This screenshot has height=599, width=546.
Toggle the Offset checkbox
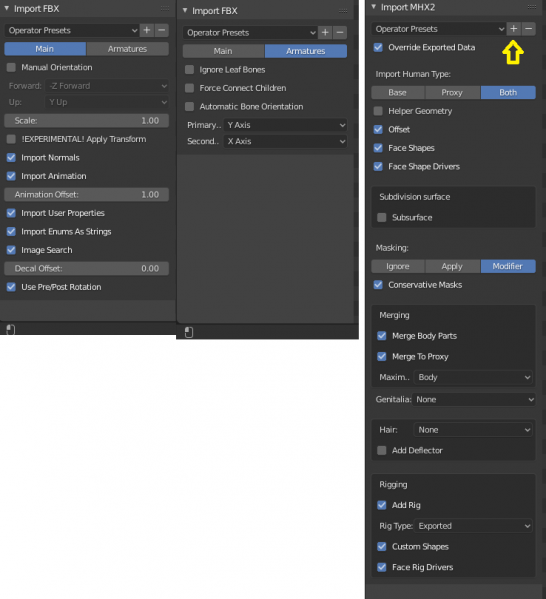click(x=378, y=130)
